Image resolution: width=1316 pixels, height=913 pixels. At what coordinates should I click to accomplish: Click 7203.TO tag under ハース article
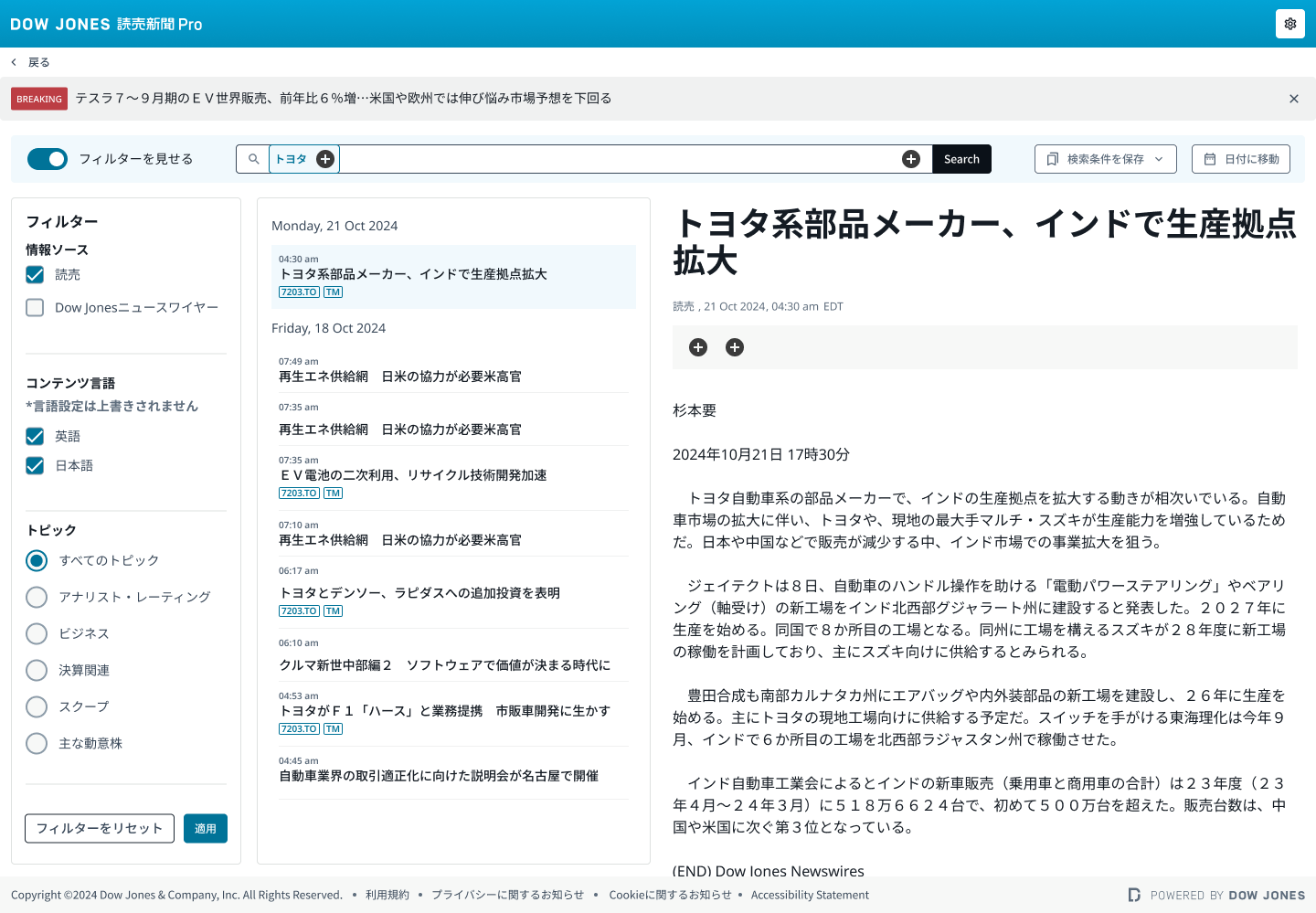(299, 729)
